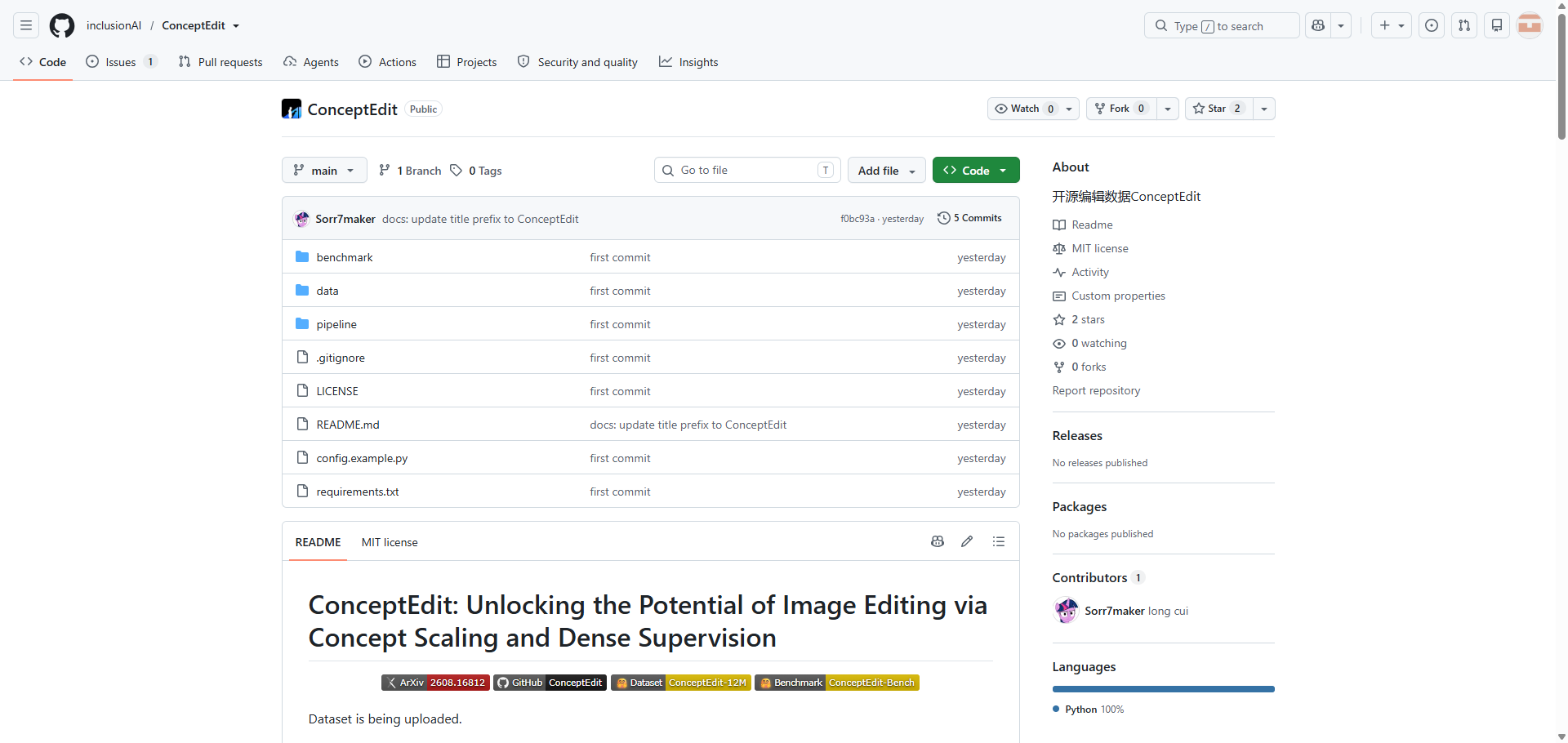The image size is (1568, 743).
Task: Open README outline list icon
Action: [x=998, y=541]
